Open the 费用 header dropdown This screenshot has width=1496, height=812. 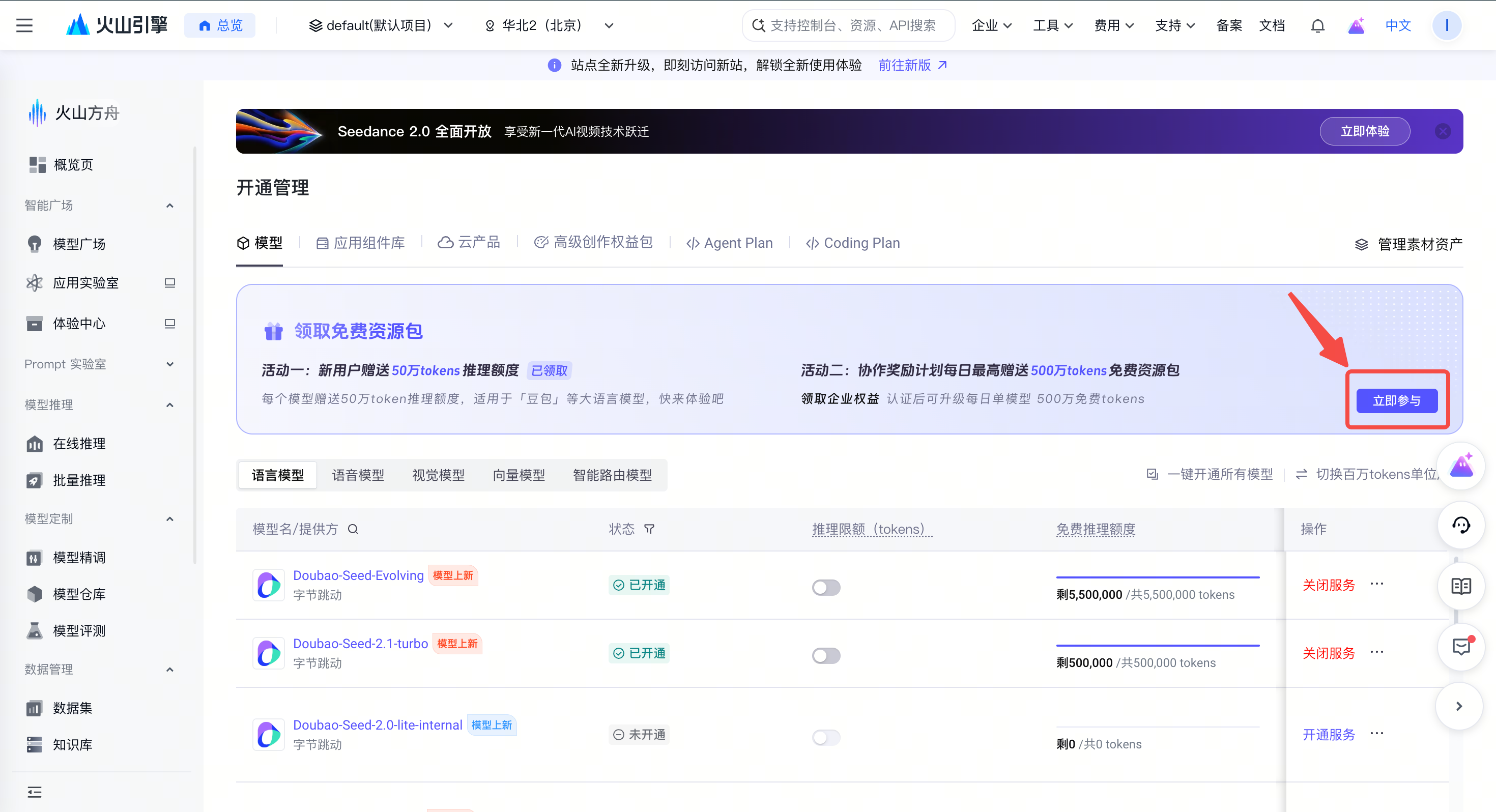tap(1114, 25)
